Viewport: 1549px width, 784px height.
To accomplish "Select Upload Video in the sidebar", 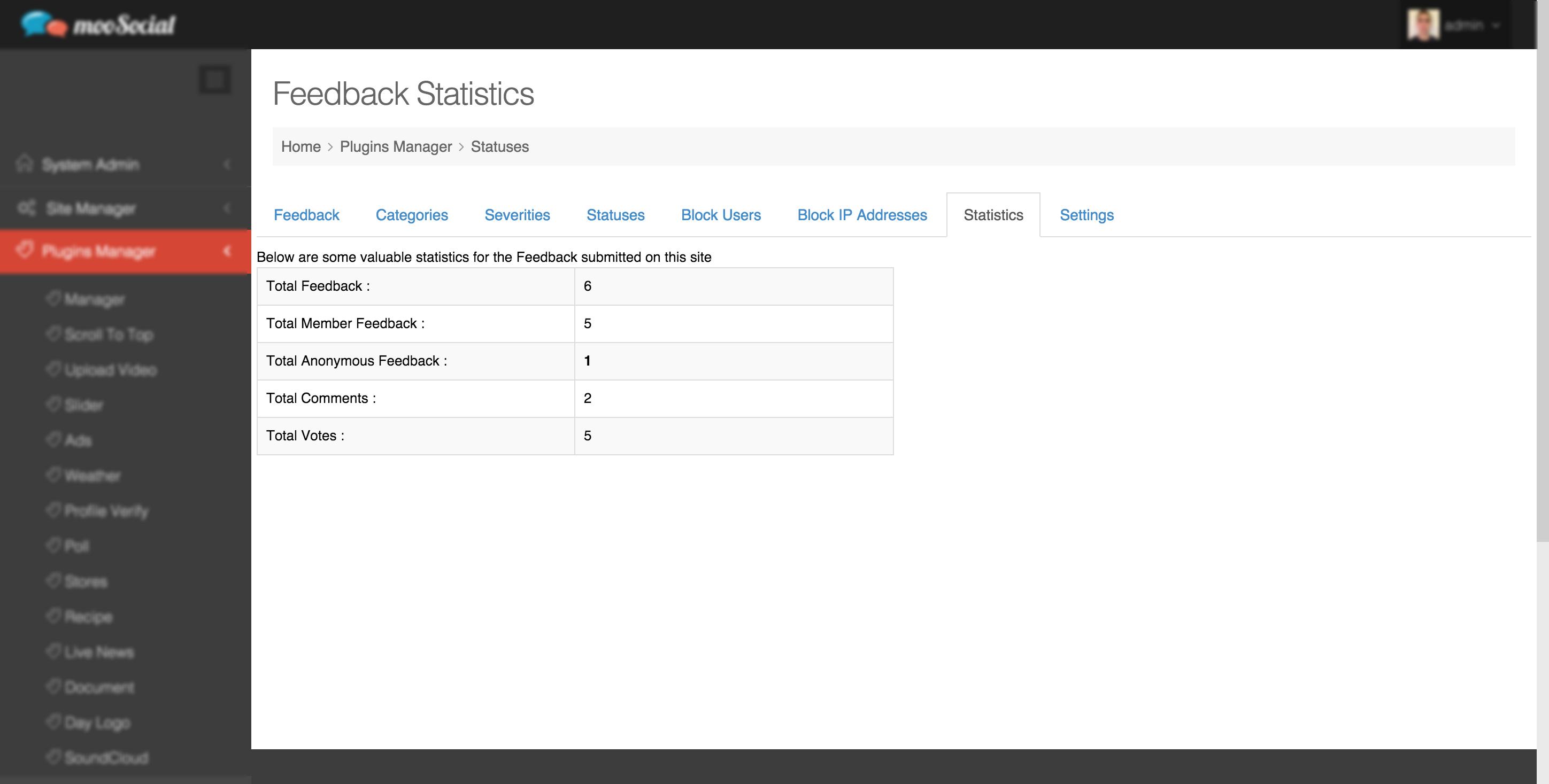I will pyautogui.click(x=110, y=370).
